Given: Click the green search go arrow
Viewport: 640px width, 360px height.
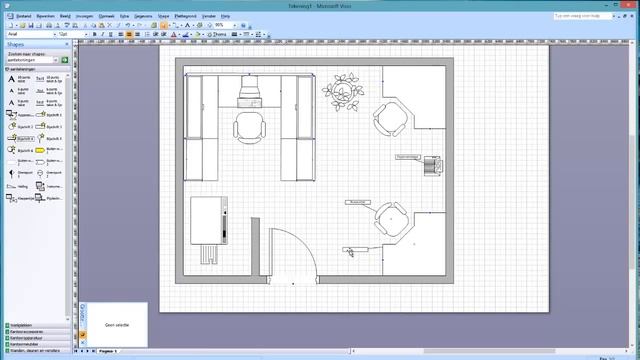Looking at the screenshot, I should tap(64, 60).
